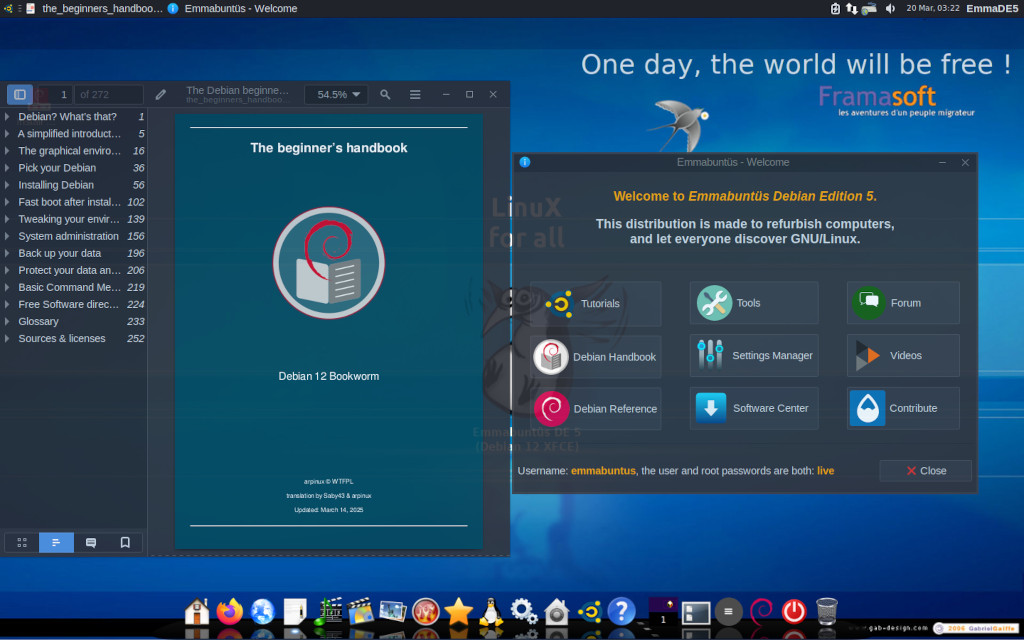Click the volume icon in top panel
The height and width of the screenshot is (640, 1024).
coord(890,8)
